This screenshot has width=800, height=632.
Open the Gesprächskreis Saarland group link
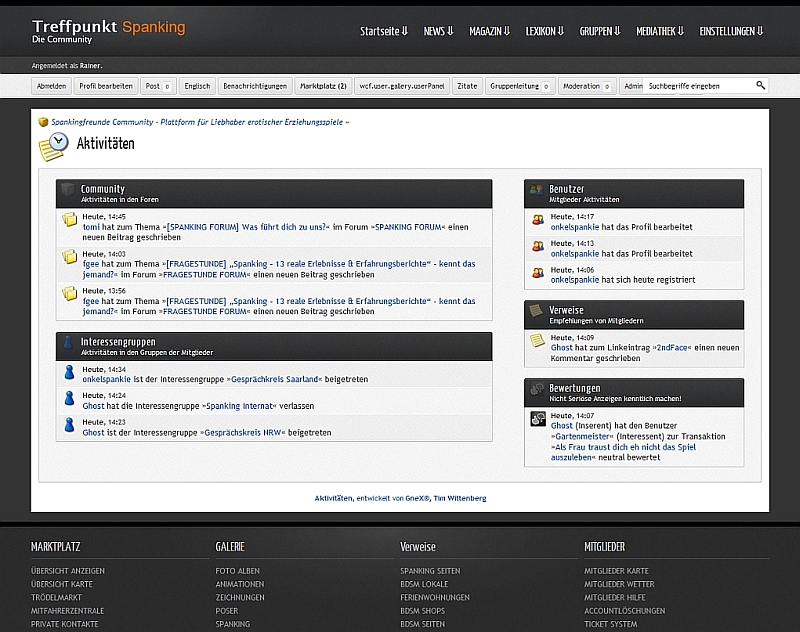(x=277, y=379)
